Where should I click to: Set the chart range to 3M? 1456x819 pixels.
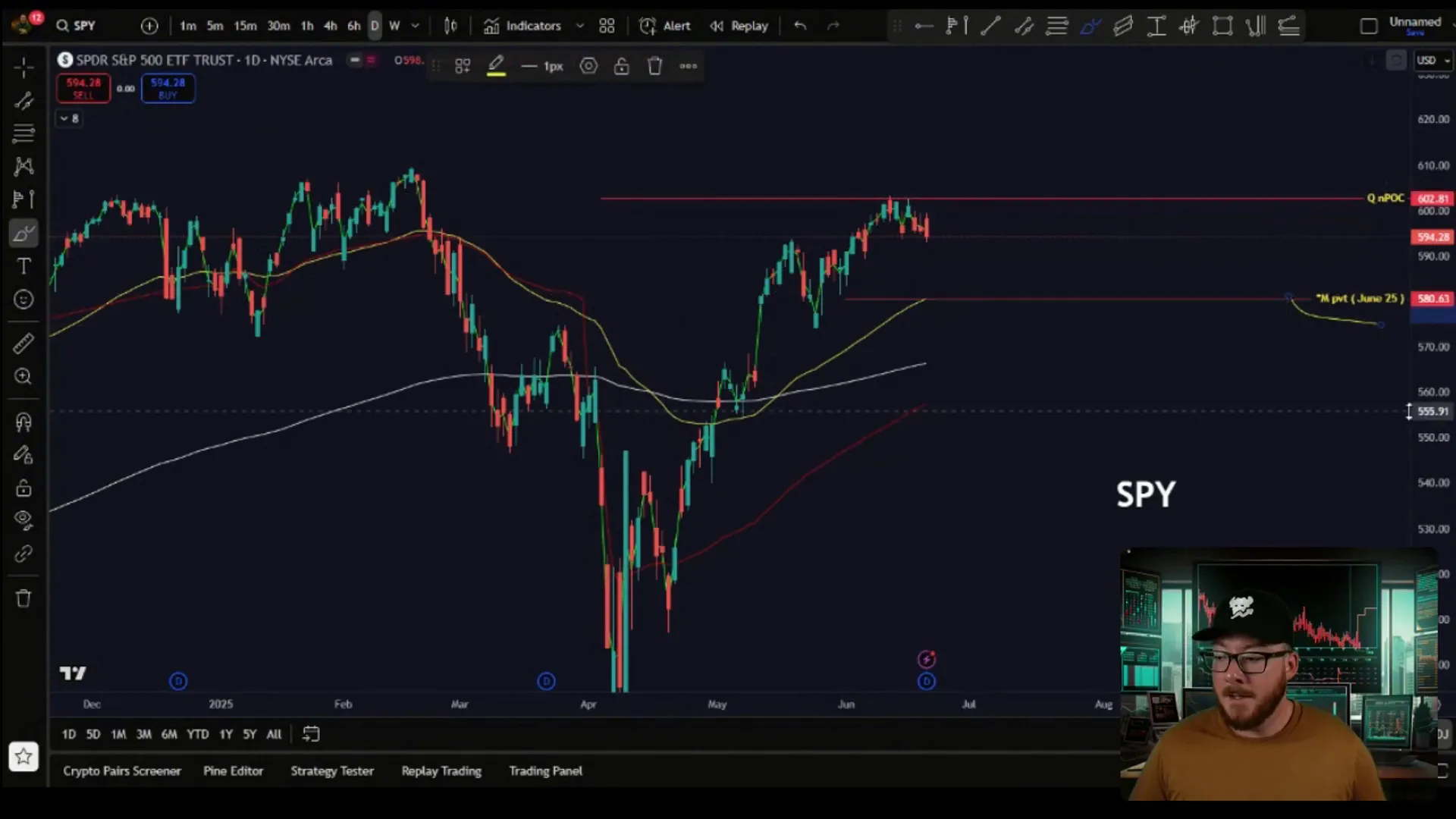(x=143, y=734)
